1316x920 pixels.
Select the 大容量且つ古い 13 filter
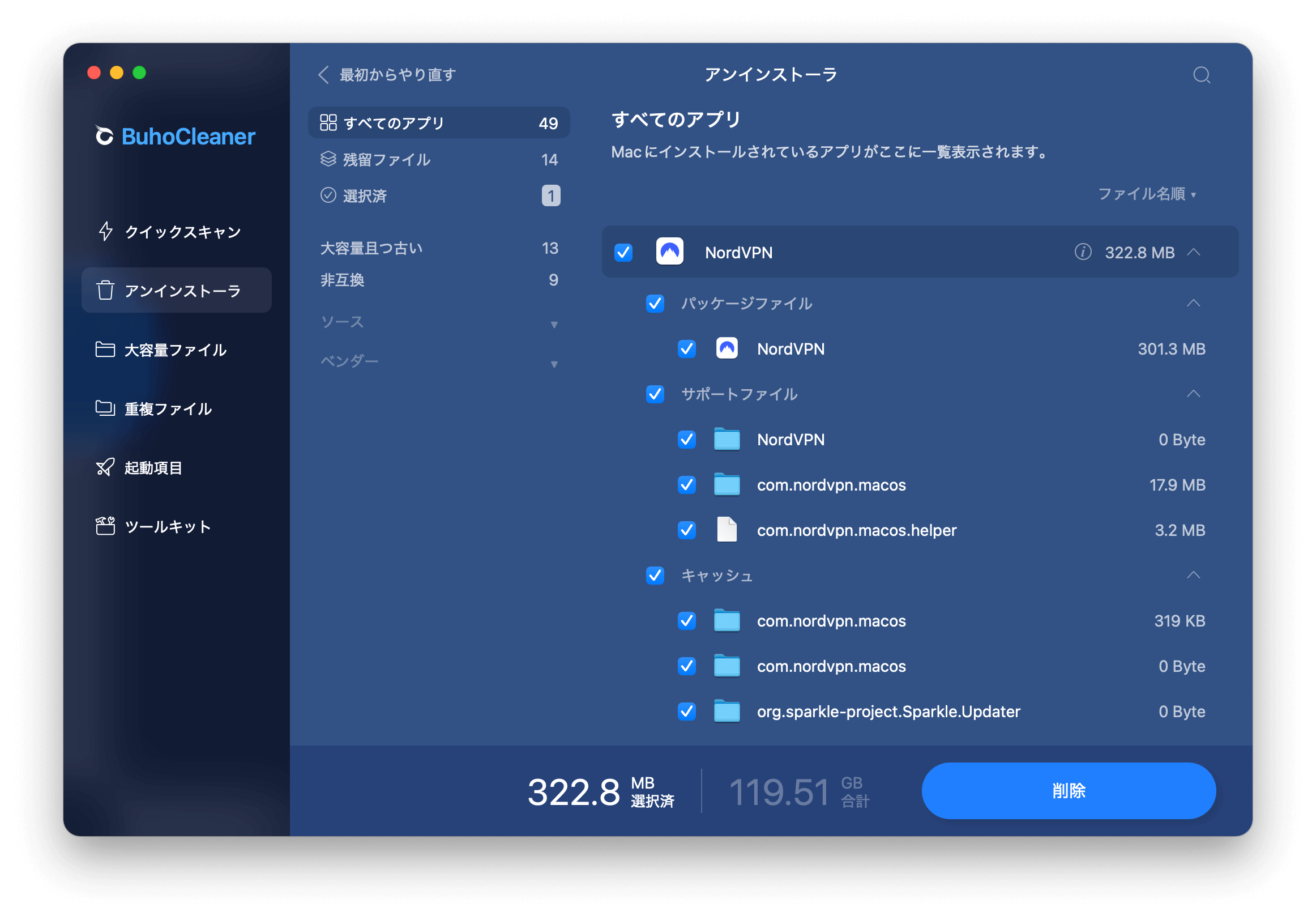439,248
